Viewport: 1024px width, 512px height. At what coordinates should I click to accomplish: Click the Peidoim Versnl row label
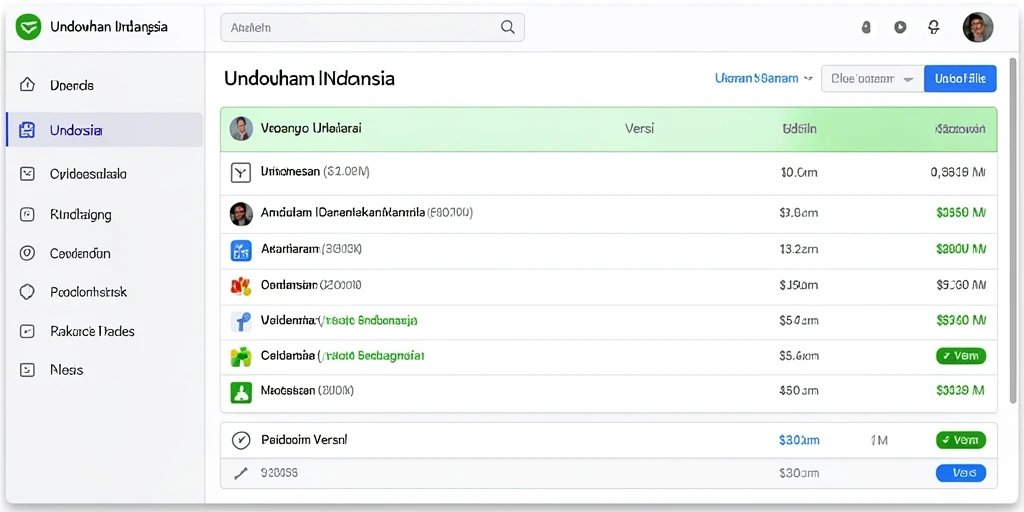pos(304,440)
